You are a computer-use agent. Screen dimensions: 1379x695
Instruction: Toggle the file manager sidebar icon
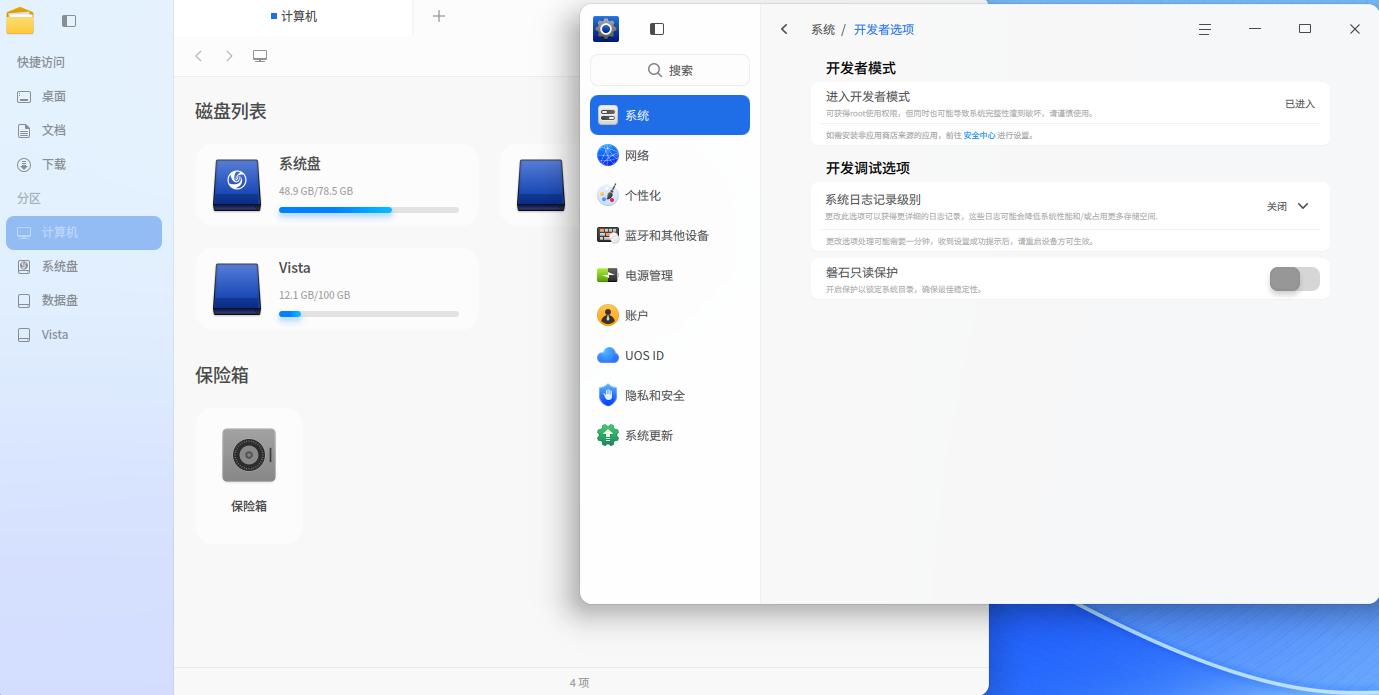(69, 20)
